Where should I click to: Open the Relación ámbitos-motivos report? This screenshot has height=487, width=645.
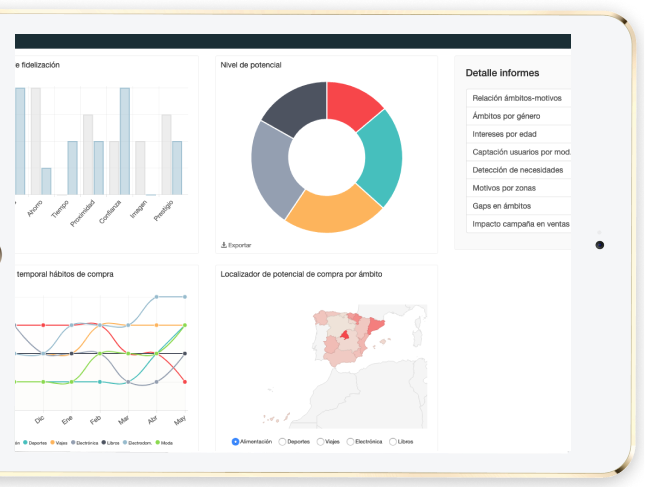coord(517,98)
